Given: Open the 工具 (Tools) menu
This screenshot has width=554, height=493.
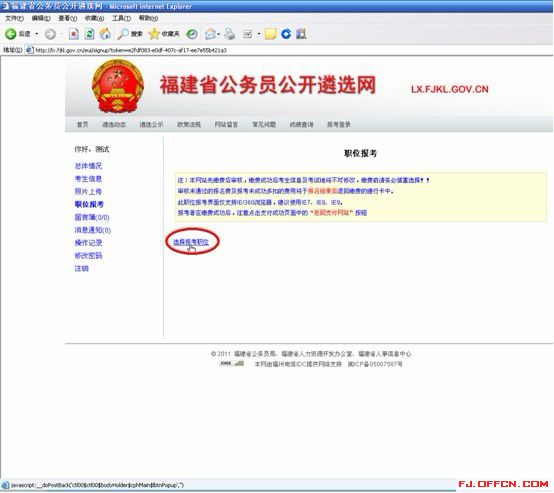Looking at the screenshot, I should 122,18.
